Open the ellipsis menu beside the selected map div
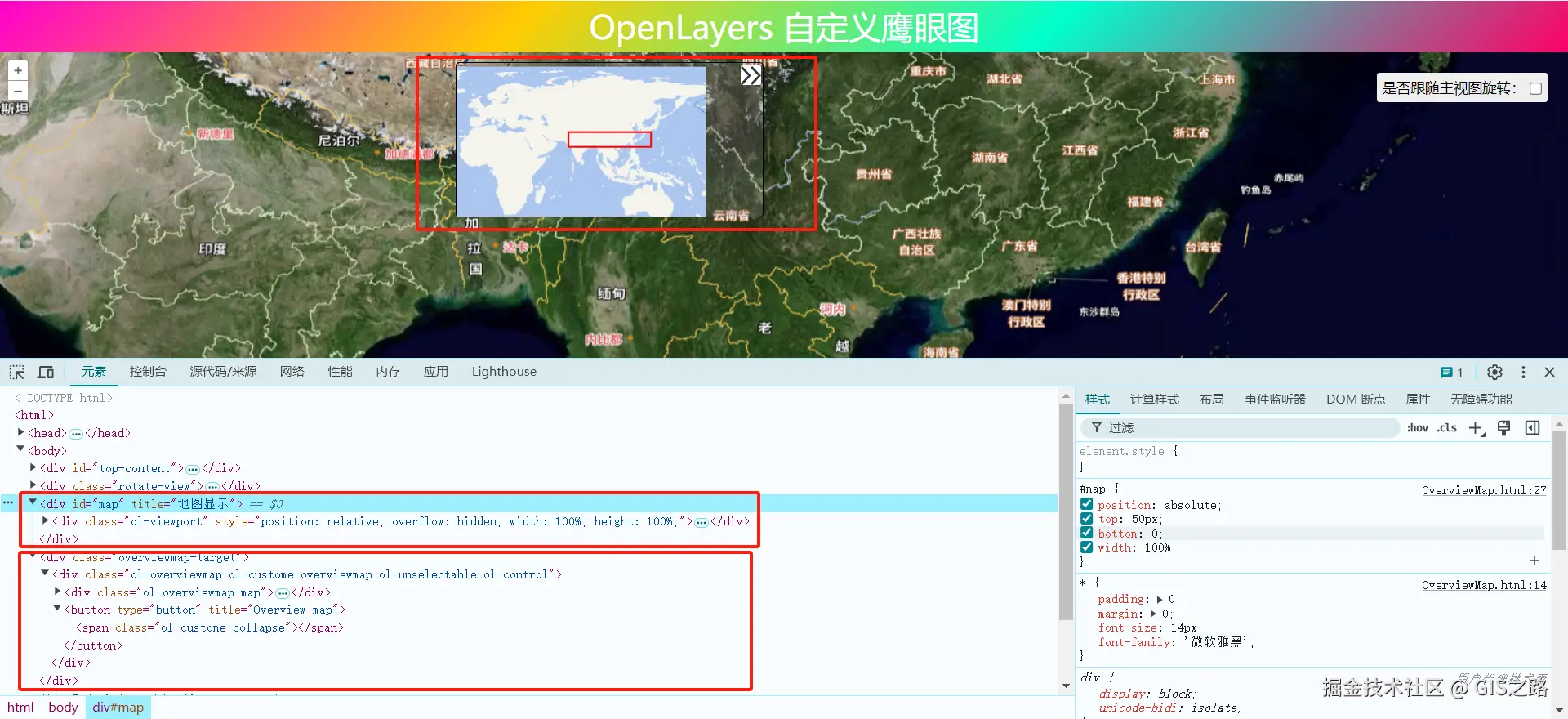Screen dimensions: 1568x719 pyautogui.click(x=8, y=503)
